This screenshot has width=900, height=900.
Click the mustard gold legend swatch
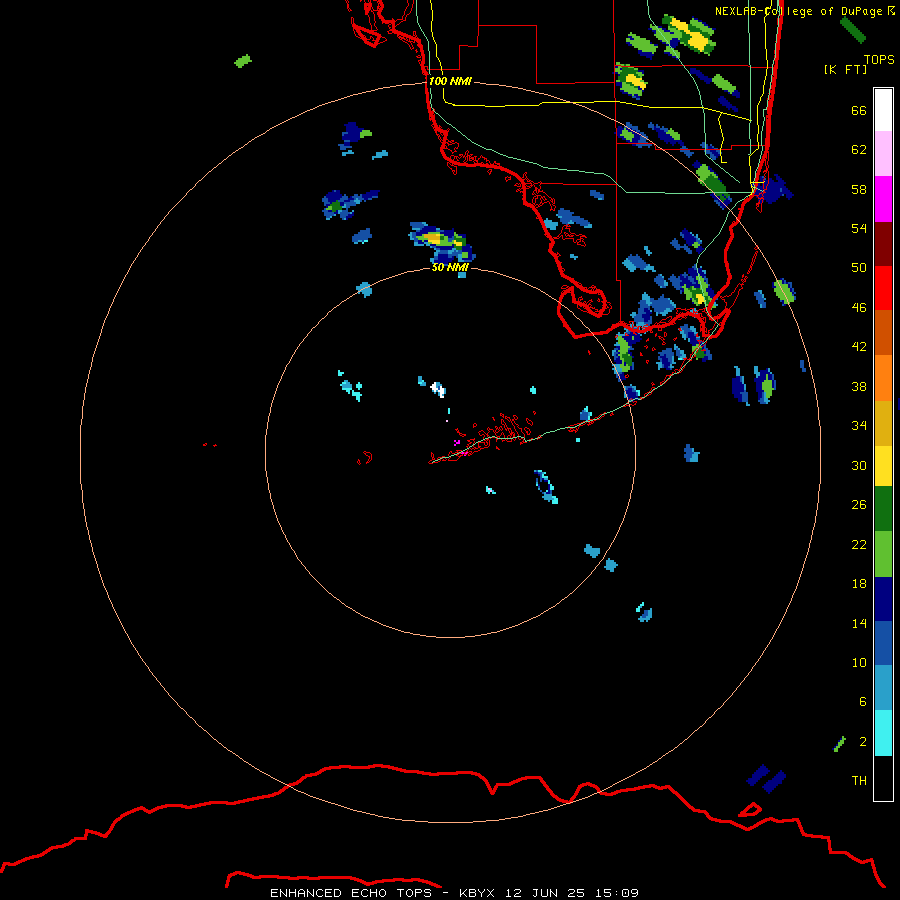tap(883, 423)
